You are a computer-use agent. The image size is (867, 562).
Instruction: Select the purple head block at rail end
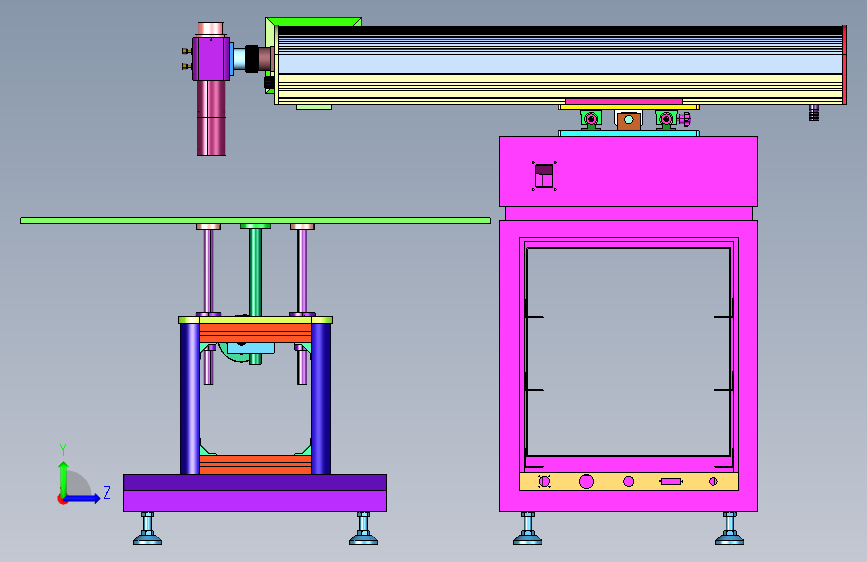pos(211,59)
